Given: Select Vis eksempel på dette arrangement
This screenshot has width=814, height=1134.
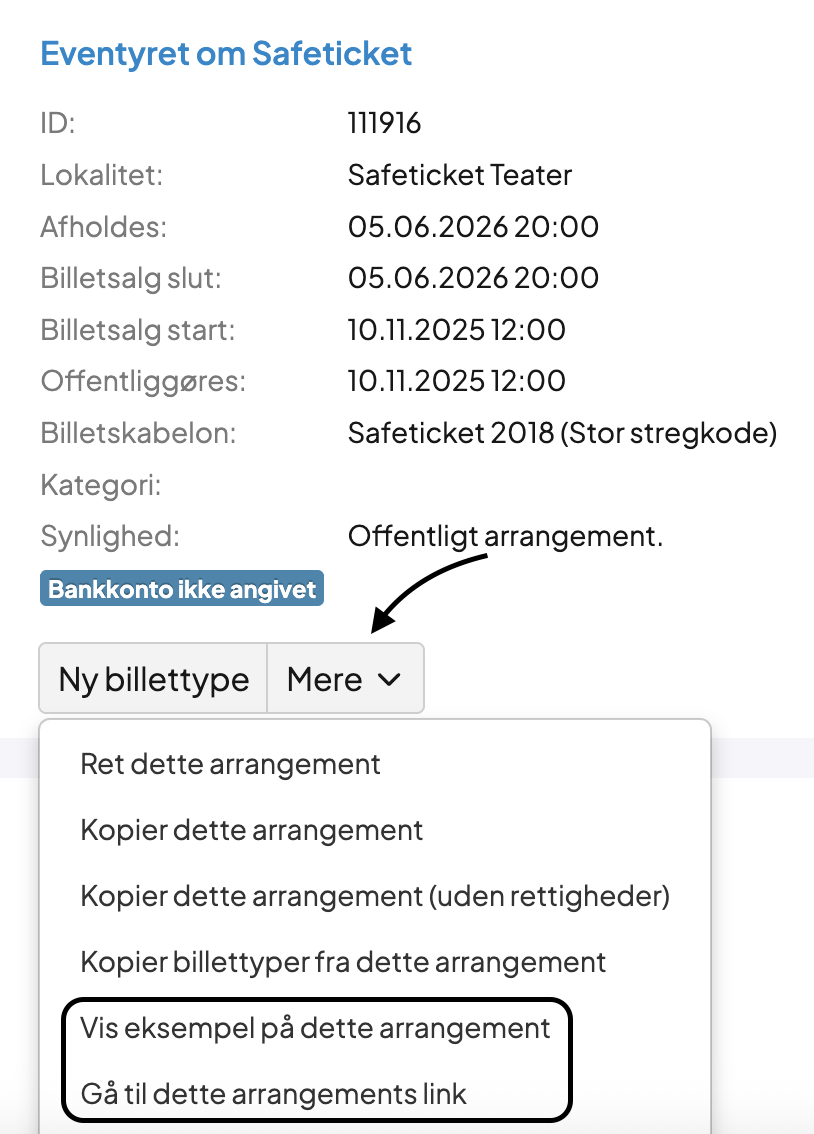Looking at the screenshot, I should 315,1028.
